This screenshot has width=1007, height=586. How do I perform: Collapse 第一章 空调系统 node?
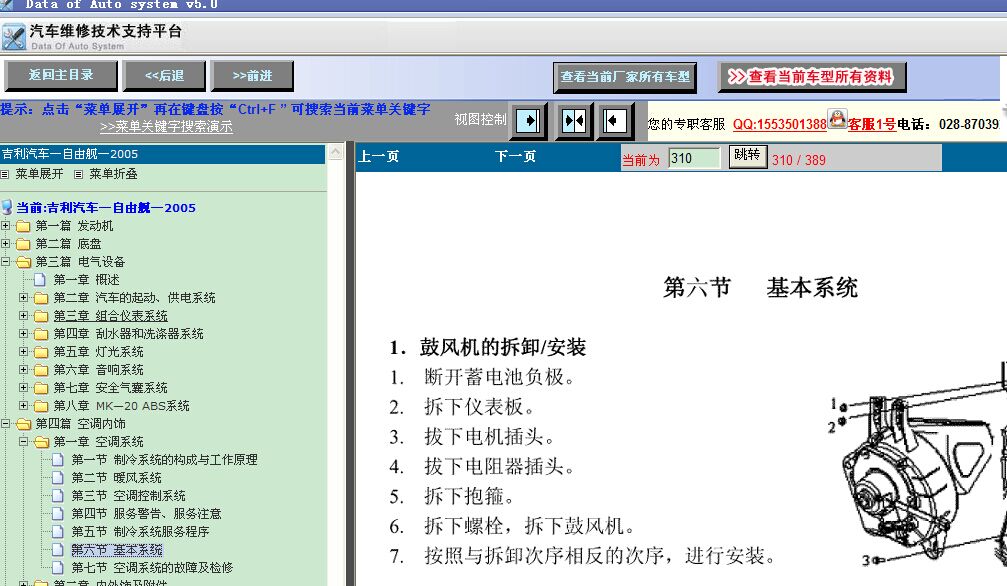click(x=24, y=441)
